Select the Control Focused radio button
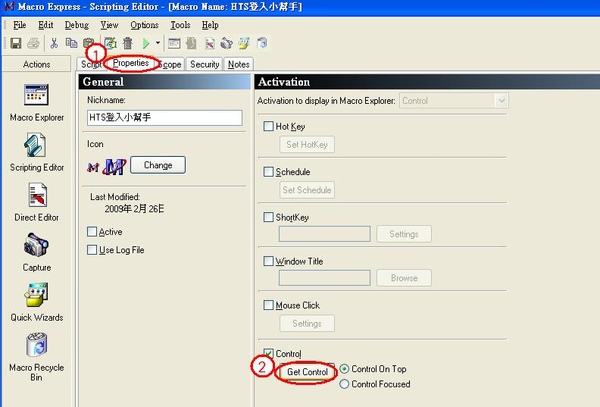 tap(344, 384)
